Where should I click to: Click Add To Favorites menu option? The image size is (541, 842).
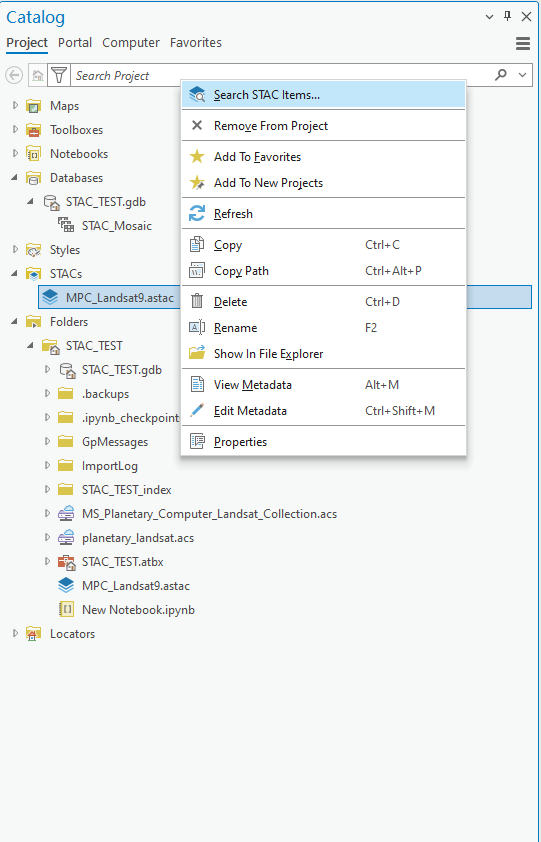[323, 157]
